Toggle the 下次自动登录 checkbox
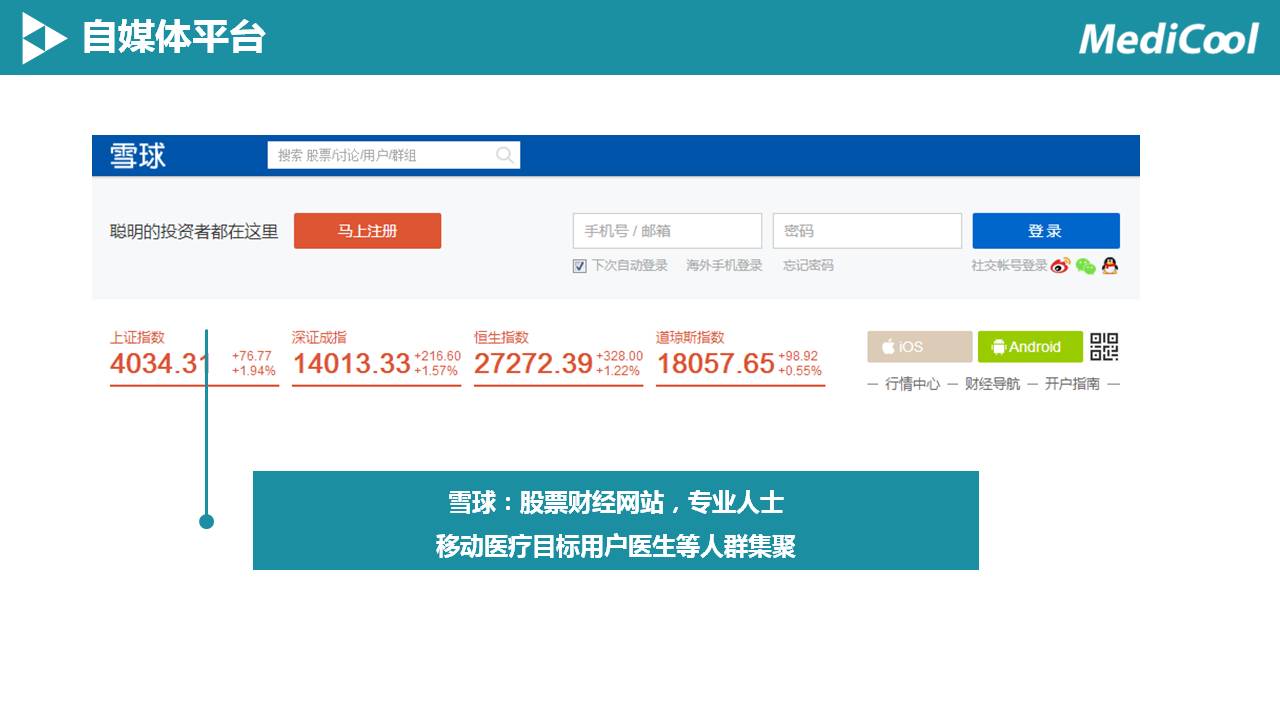 click(579, 266)
